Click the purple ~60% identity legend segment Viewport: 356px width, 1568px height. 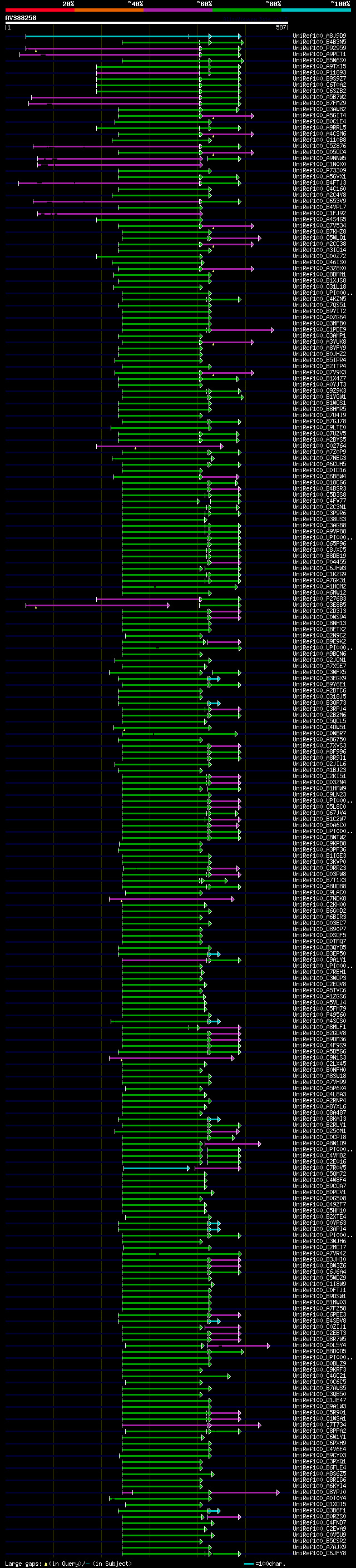coord(177,10)
